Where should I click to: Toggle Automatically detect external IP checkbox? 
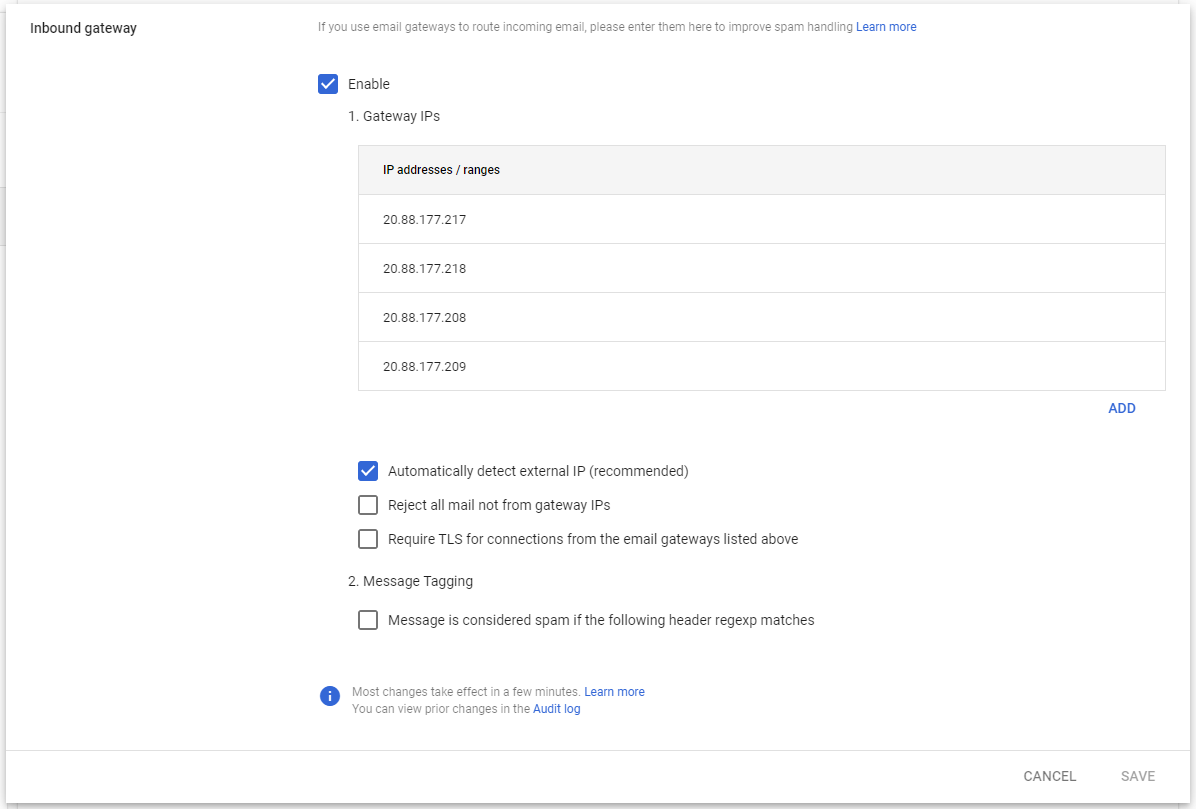pos(368,471)
